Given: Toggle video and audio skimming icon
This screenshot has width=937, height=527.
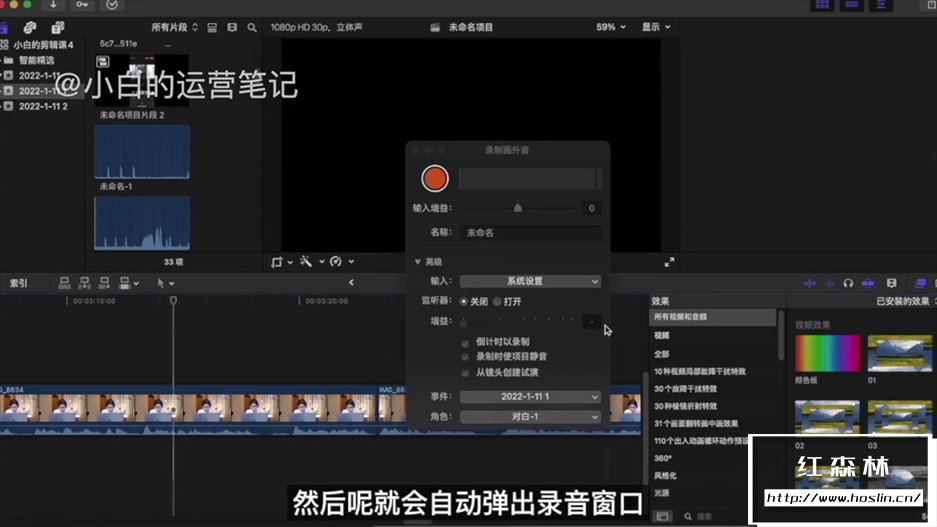Looking at the screenshot, I should tap(810, 283).
